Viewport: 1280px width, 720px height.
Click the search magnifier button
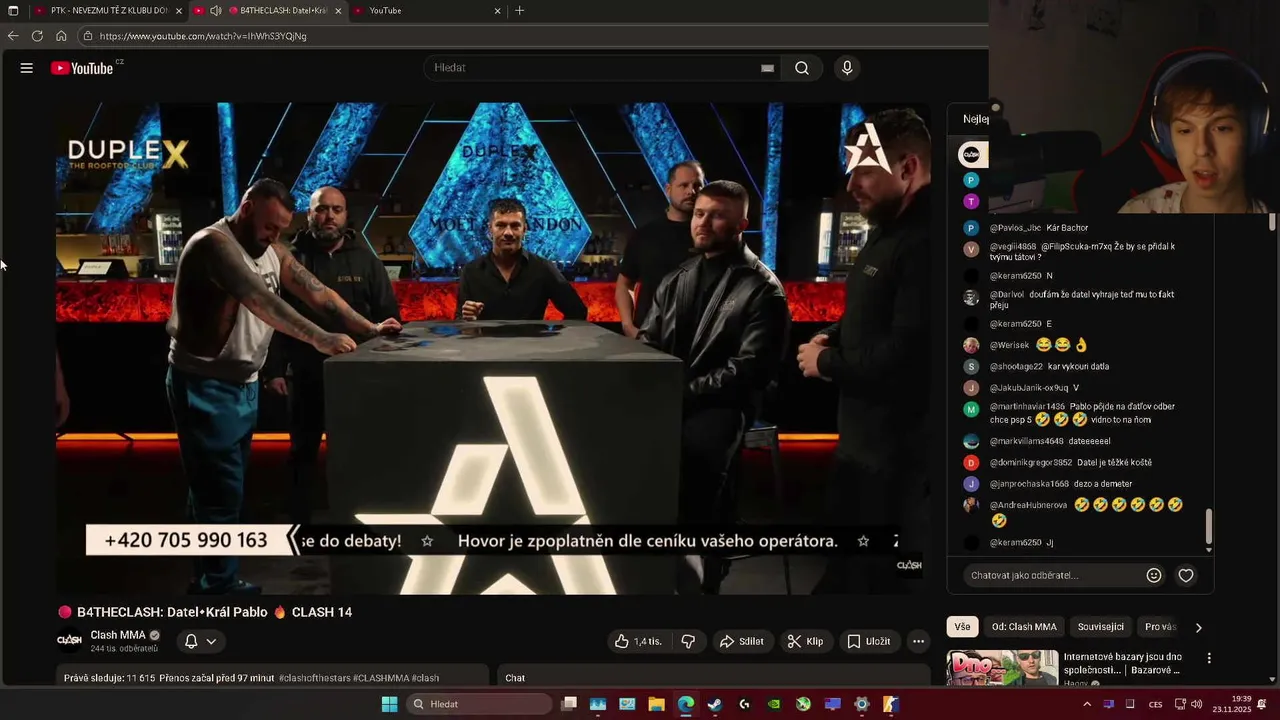pos(802,68)
